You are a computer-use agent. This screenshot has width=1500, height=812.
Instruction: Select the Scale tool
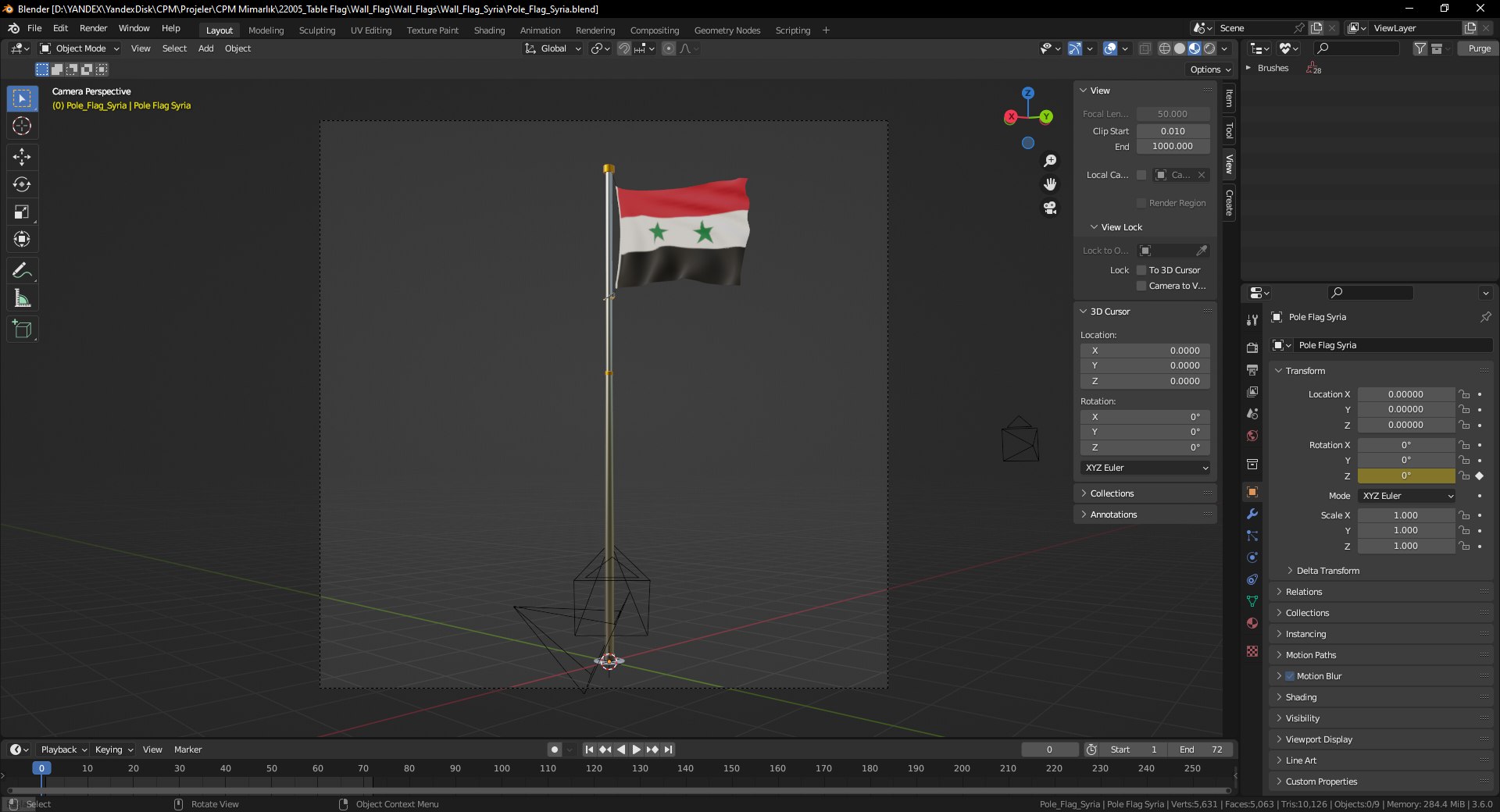tap(22, 212)
